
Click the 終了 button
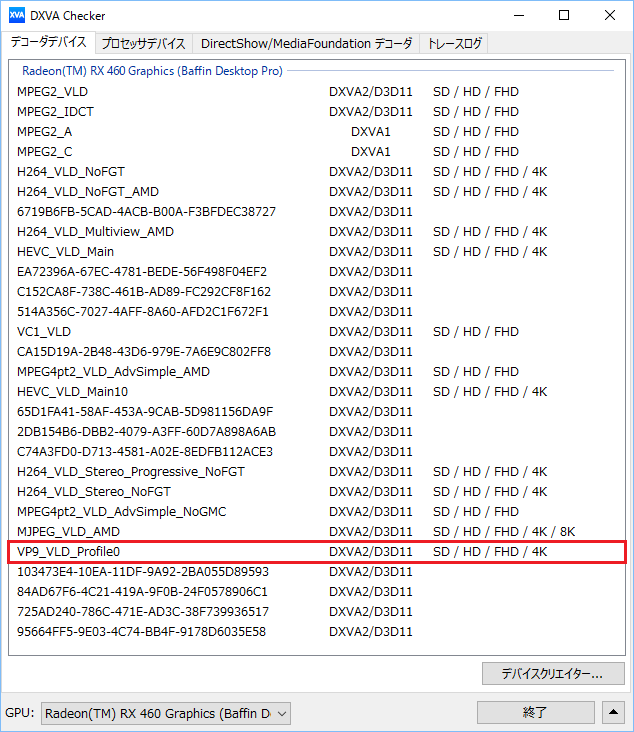pyautogui.click(x=535, y=713)
